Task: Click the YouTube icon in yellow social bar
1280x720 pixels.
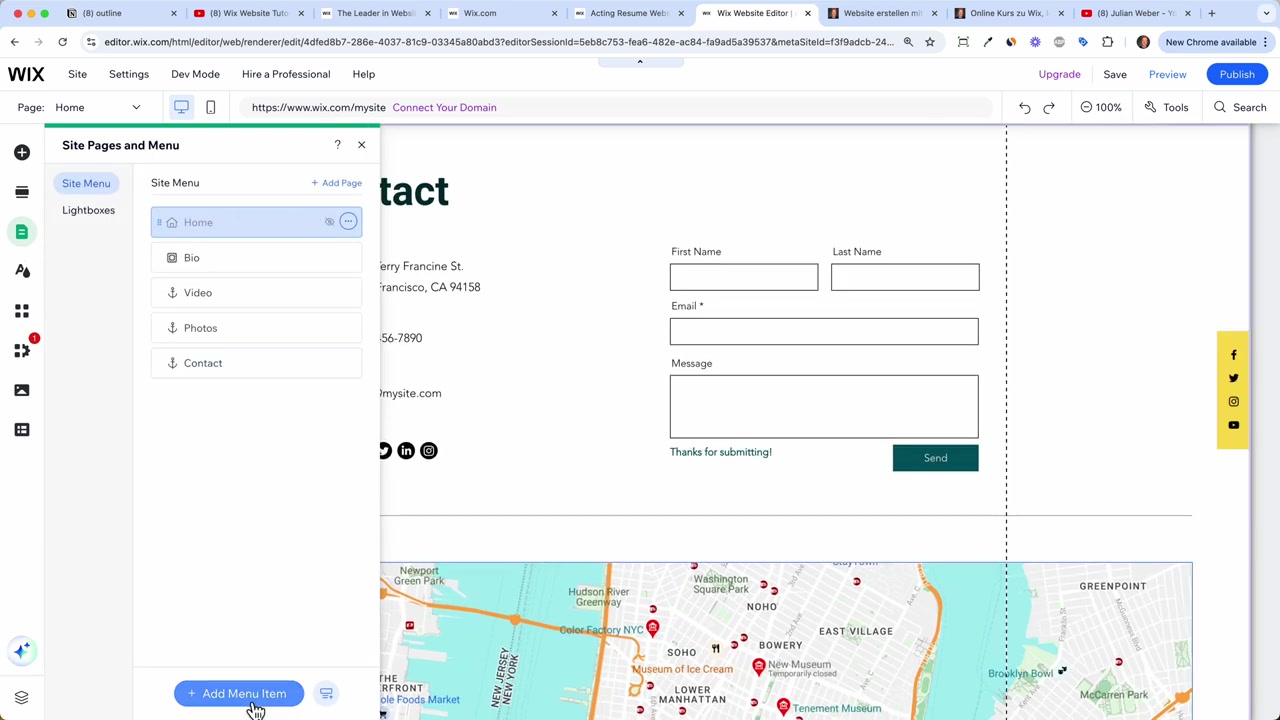Action: pyautogui.click(x=1233, y=425)
